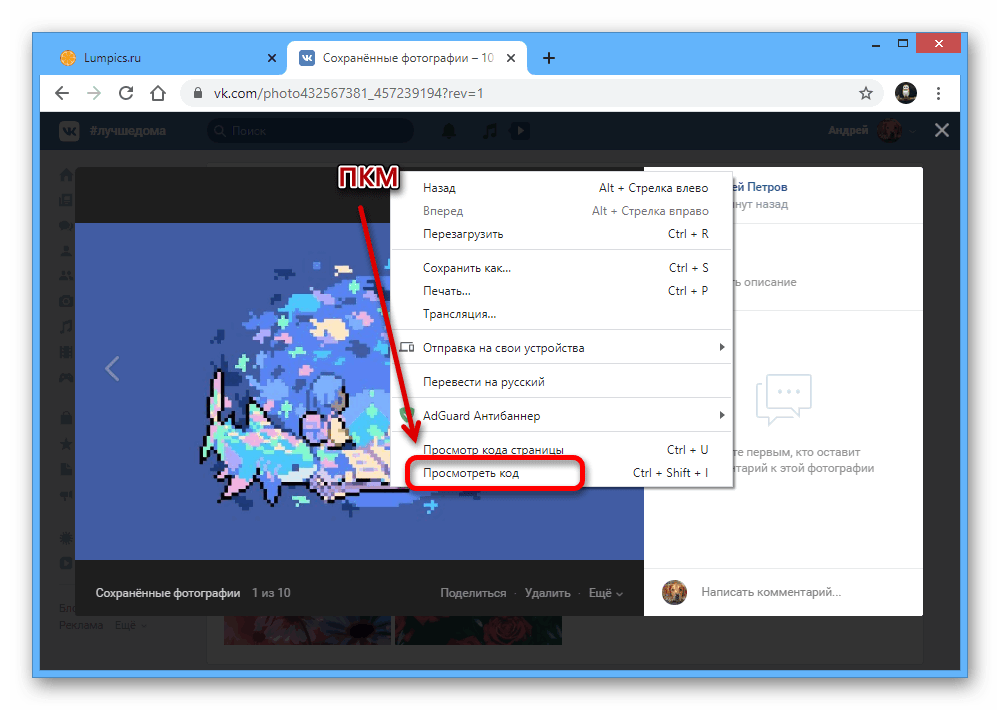Screen dimensions: 1000x710
Task: Reload the page with refresh icon
Action: (126, 93)
